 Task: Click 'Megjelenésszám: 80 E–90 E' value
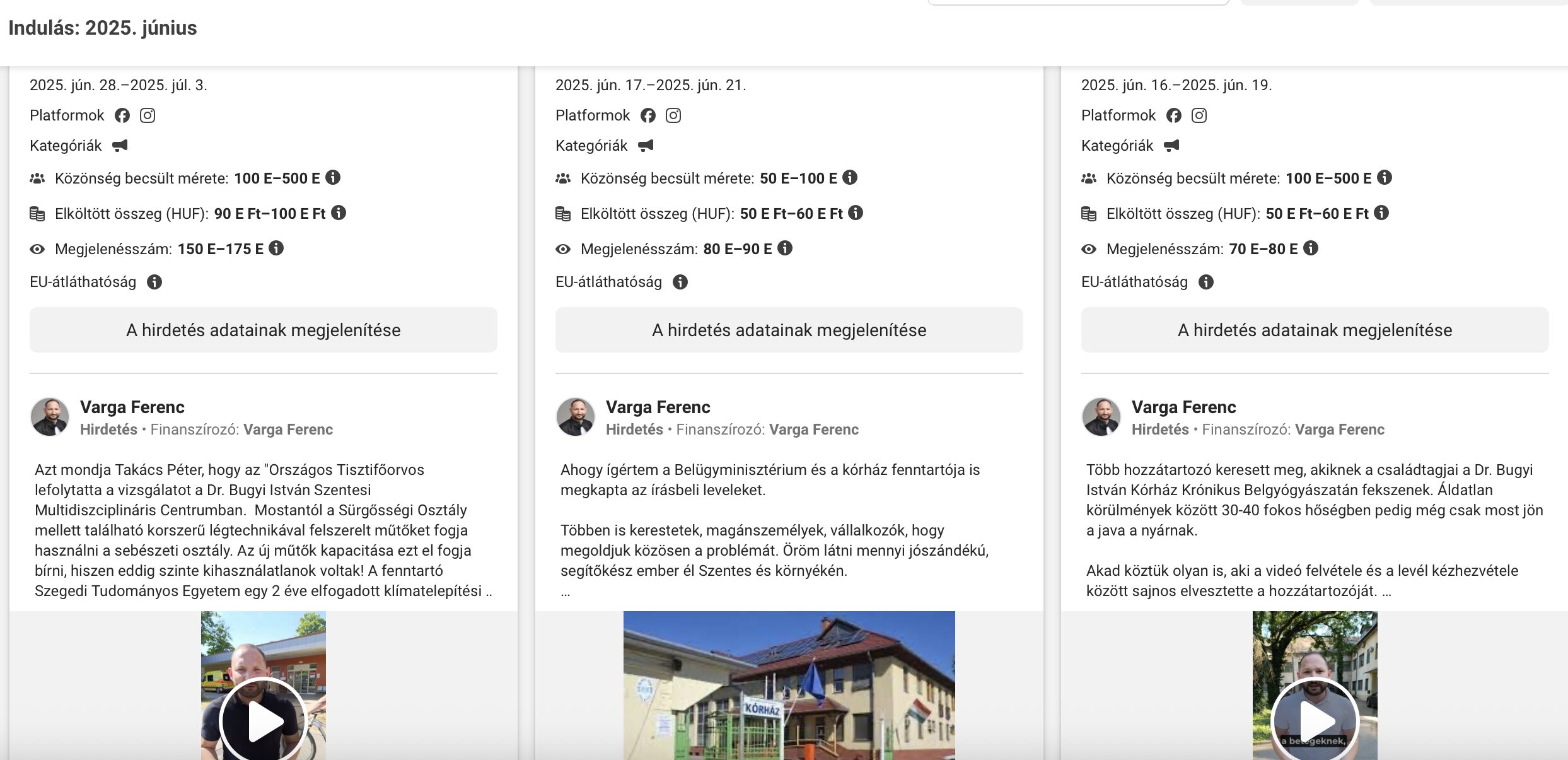tap(738, 249)
